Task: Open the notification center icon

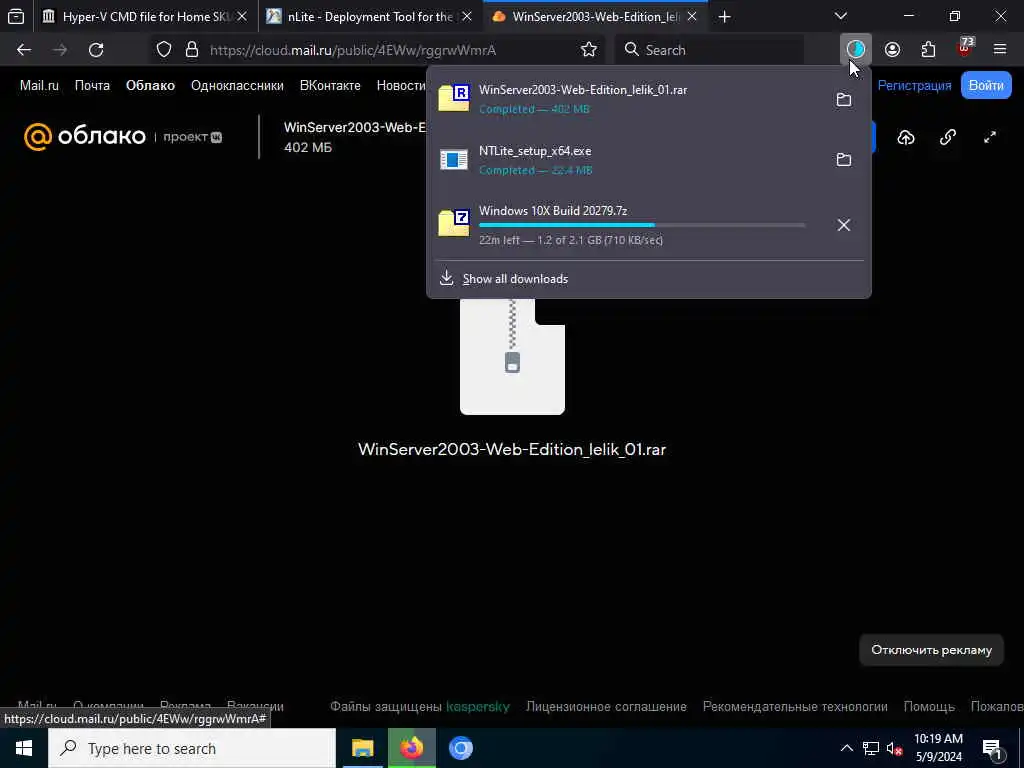Action: click(x=992, y=748)
